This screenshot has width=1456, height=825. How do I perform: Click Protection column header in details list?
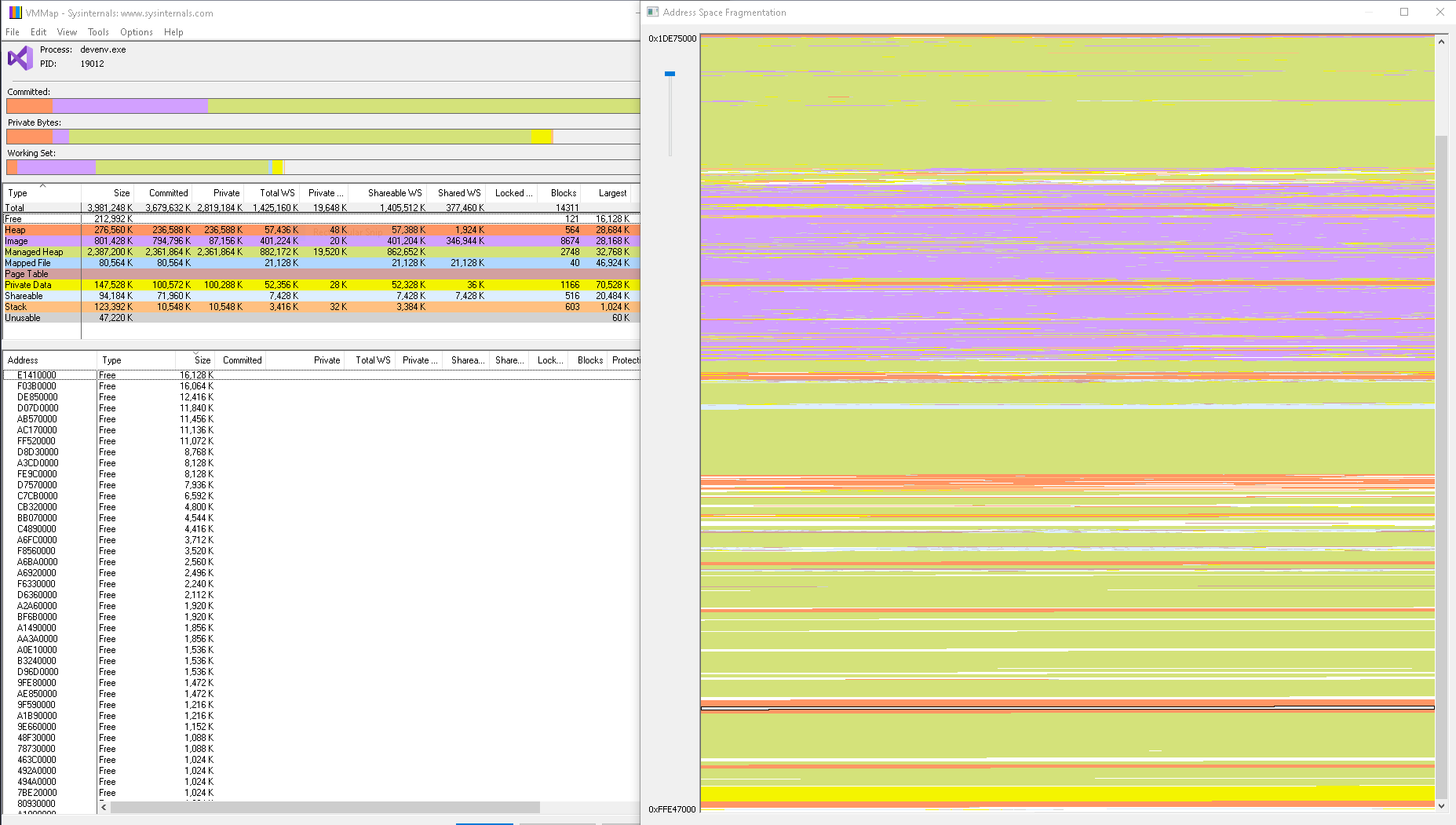pos(625,360)
